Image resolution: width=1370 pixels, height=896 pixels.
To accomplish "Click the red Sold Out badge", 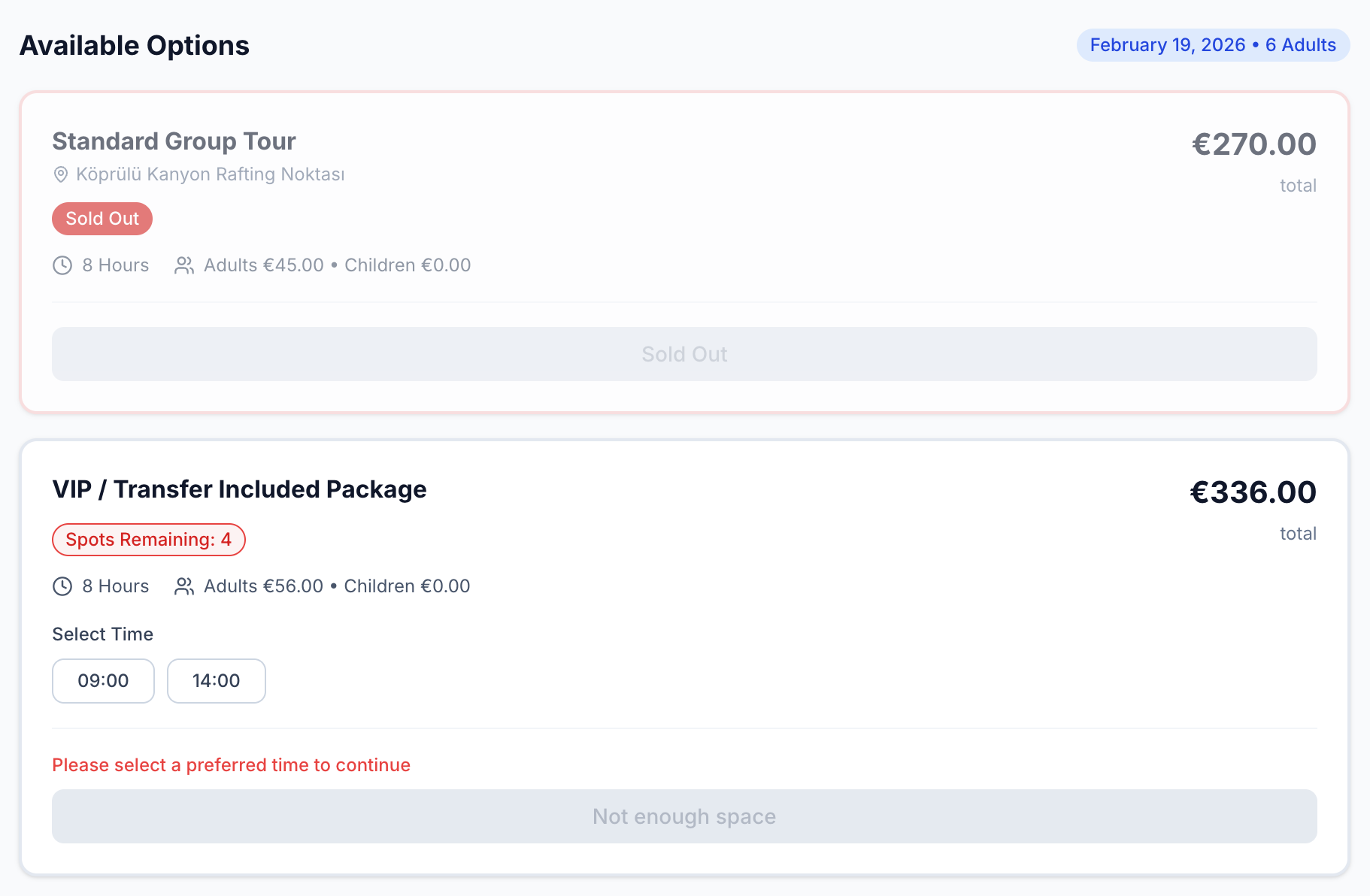I will (x=102, y=219).
